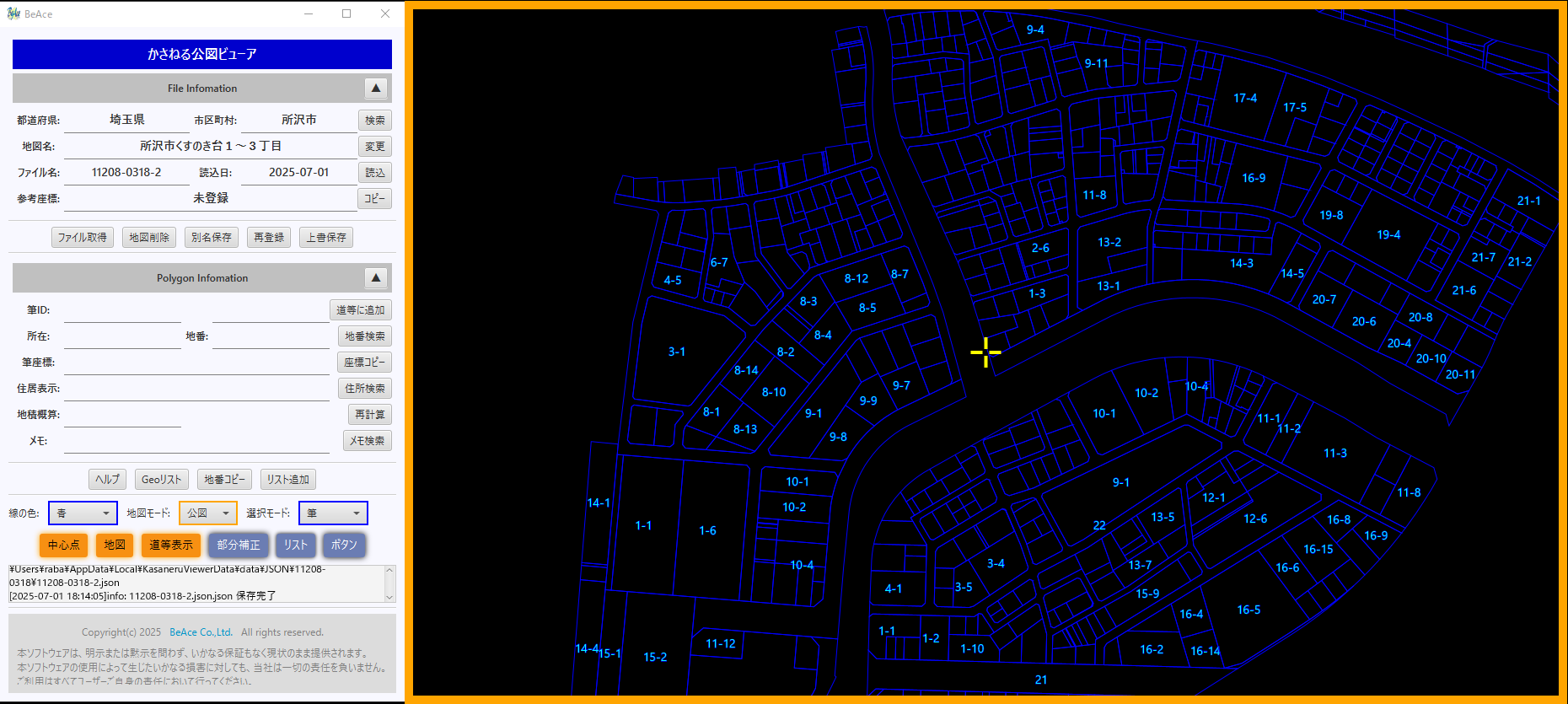Click the リスト追加 add-to-list button
Image resolution: width=1568 pixels, height=704 pixels.
(288, 480)
